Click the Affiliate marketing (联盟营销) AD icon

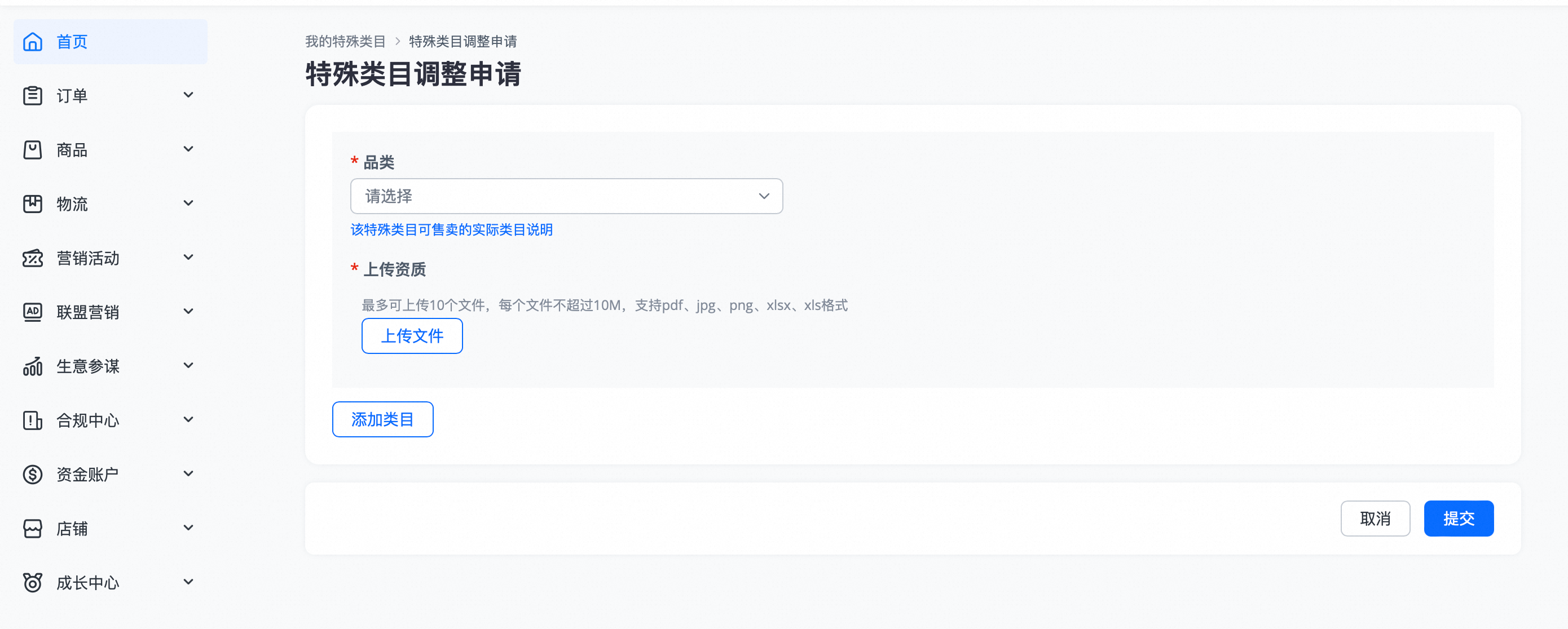pyautogui.click(x=32, y=313)
